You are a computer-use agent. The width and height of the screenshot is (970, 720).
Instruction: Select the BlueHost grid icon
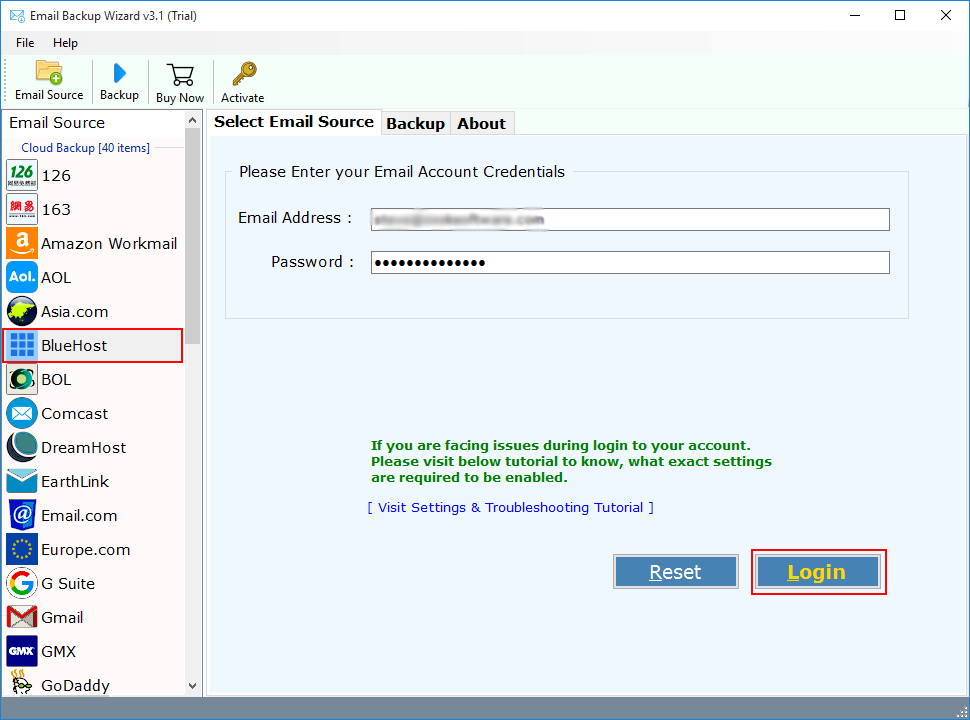point(22,345)
